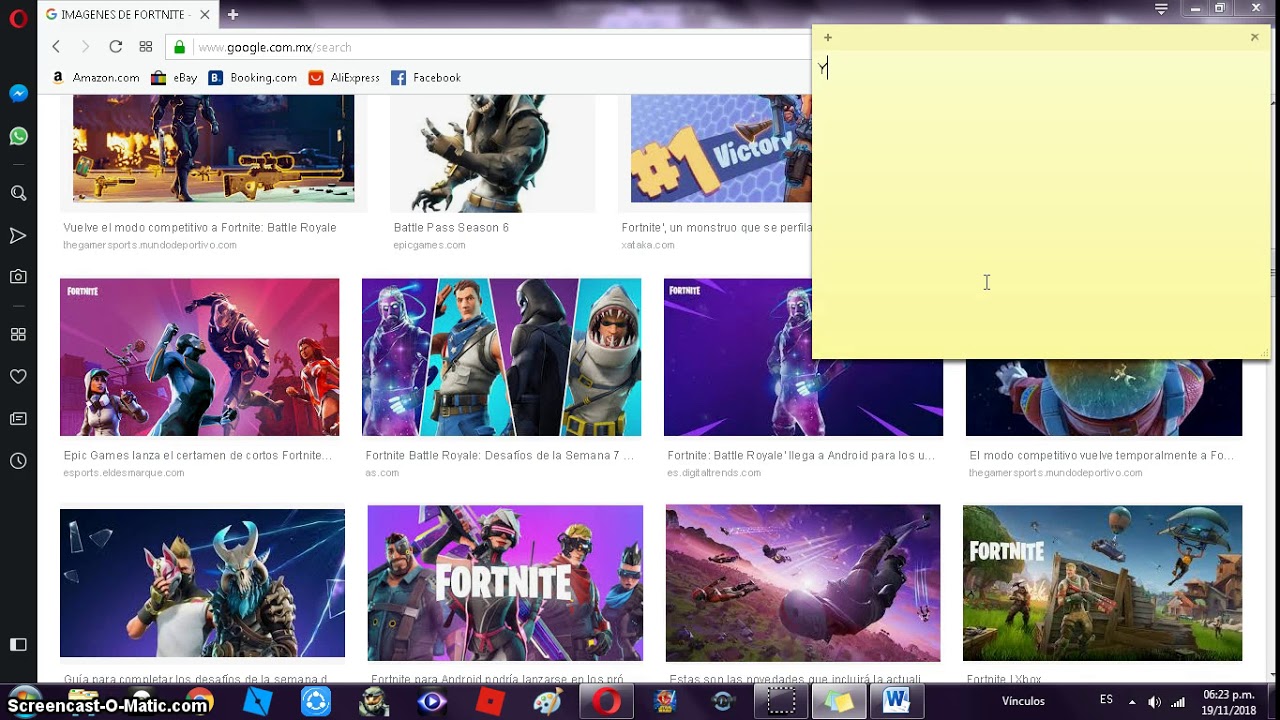The height and width of the screenshot is (720, 1280).
Task: Open Google Chrome from the taskbar
Action: click(199, 701)
